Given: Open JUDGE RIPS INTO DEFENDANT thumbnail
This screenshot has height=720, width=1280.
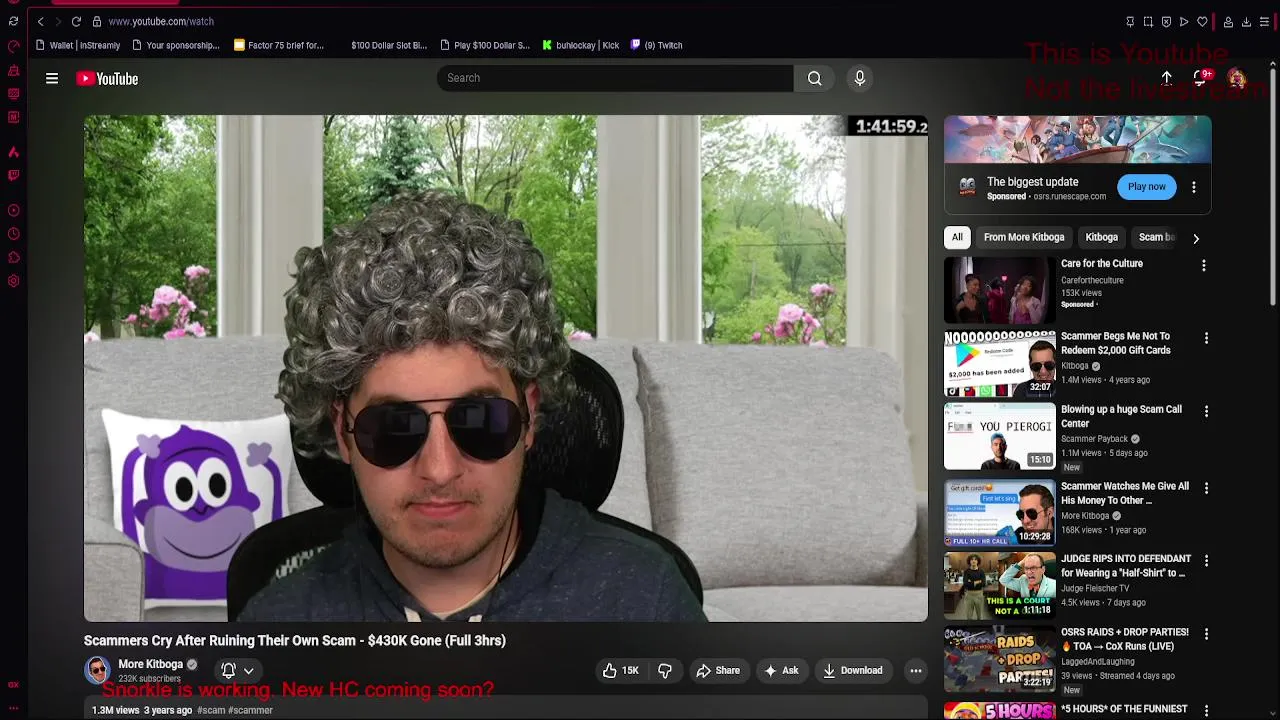Looking at the screenshot, I should click(999, 585).
